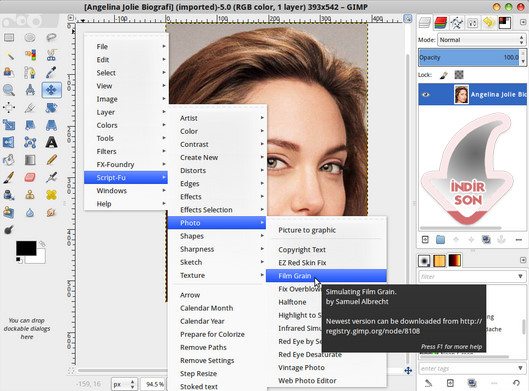Select the Select by Color tool
The image size is (529, 391).
click(x=30, y=55)
